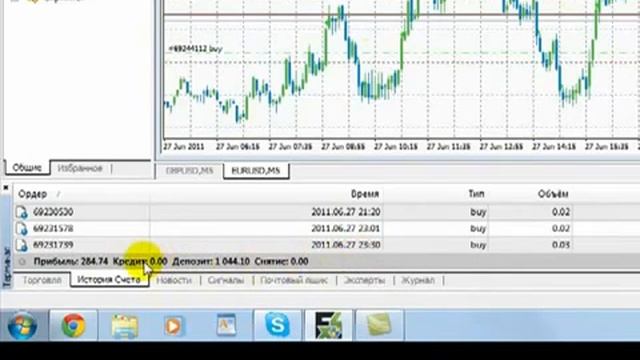Open the Сигналы tab
This screenshot has height=360, width=640.
pos(226,280)
